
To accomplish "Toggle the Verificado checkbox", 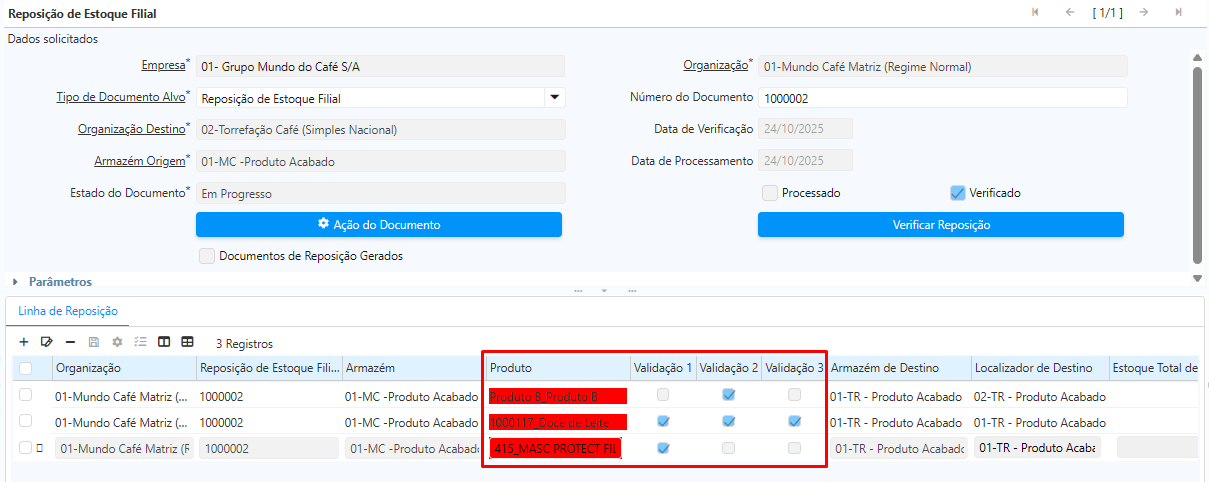I will [957, 193].
